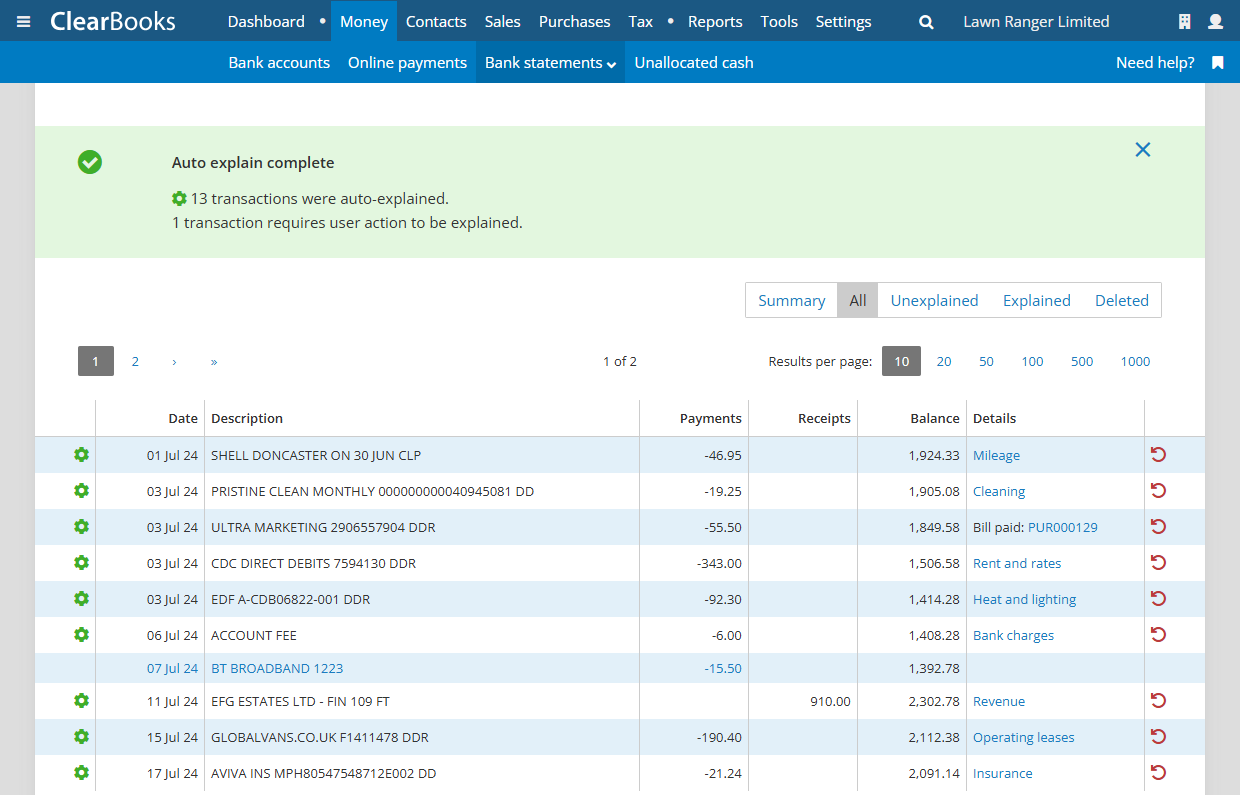Undo explanation for EDF A-CDB06822-001 row

click(1158, 599)
